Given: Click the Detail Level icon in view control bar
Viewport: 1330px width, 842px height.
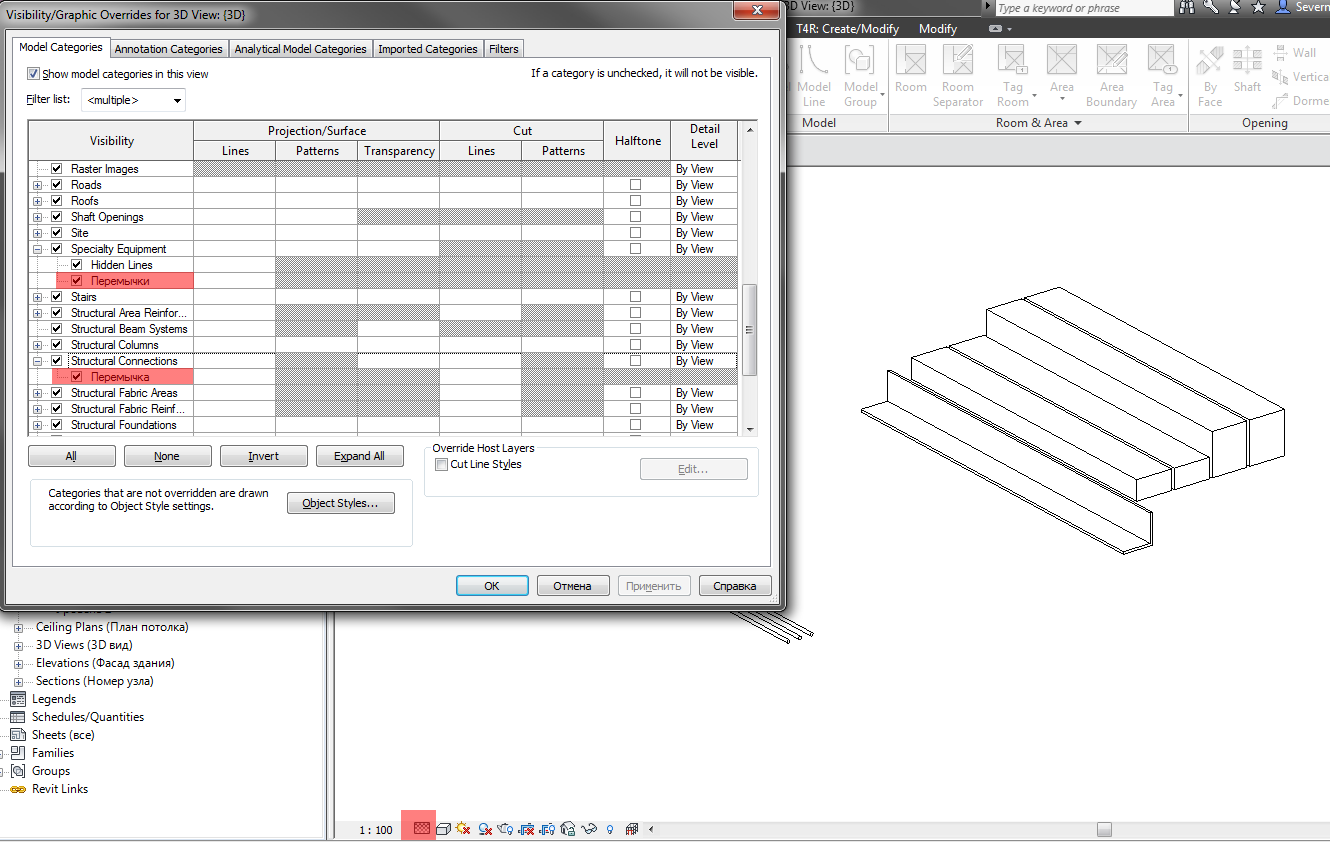Looking at the screenshot, I should coord(421,828).
